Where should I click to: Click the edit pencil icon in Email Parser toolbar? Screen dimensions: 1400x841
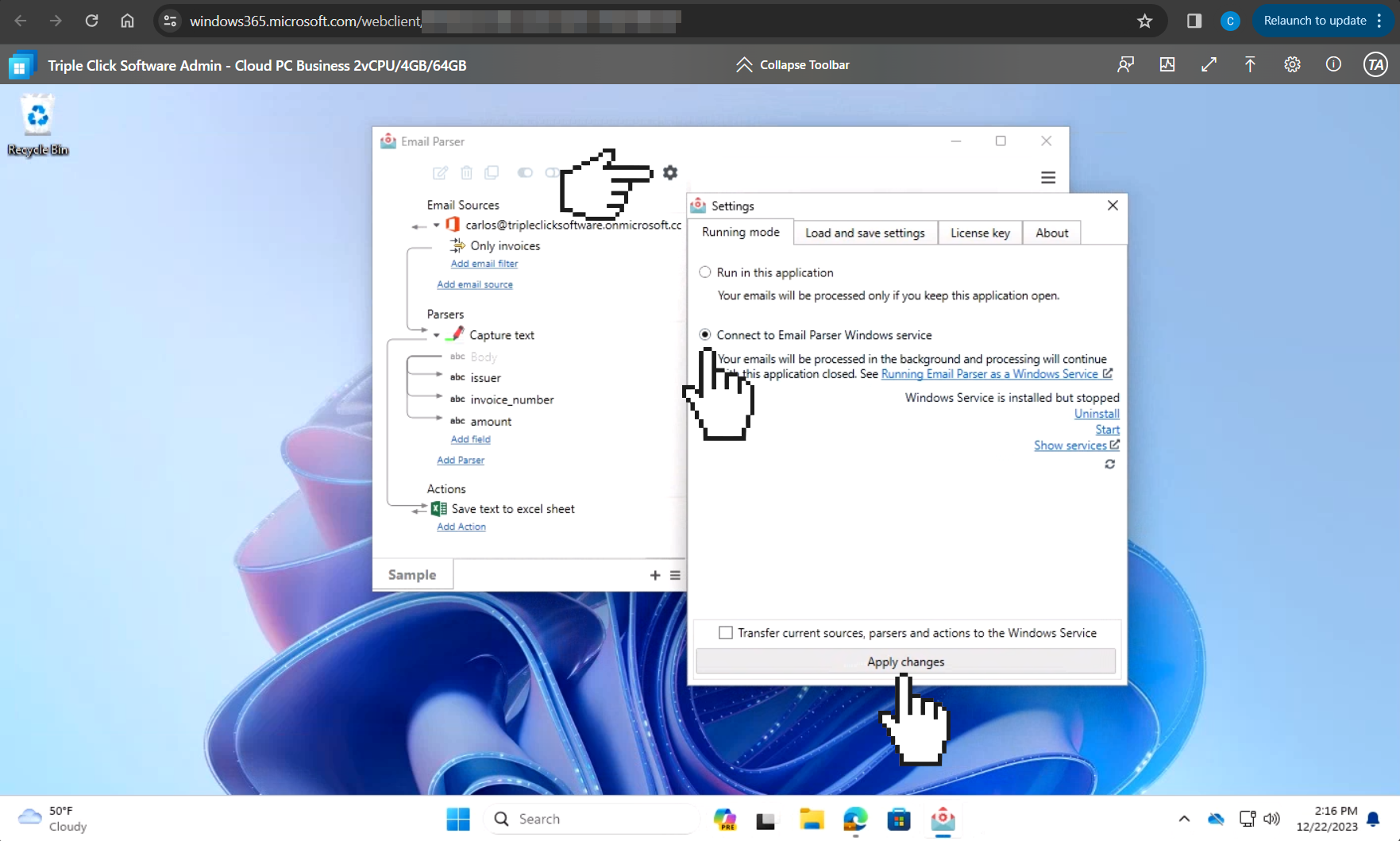click(440, 172)
